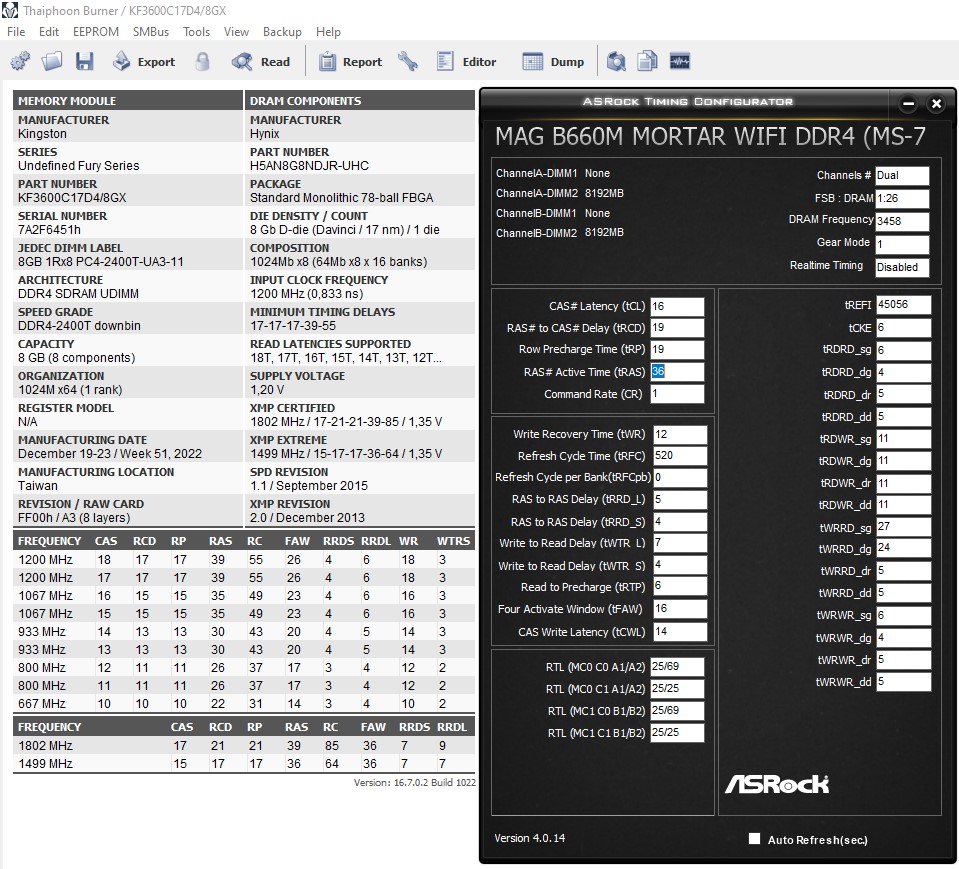Click the tWRWR_dd value field
Image resolution: width=959 pixels, height=869 pixels.
point(903,682)
